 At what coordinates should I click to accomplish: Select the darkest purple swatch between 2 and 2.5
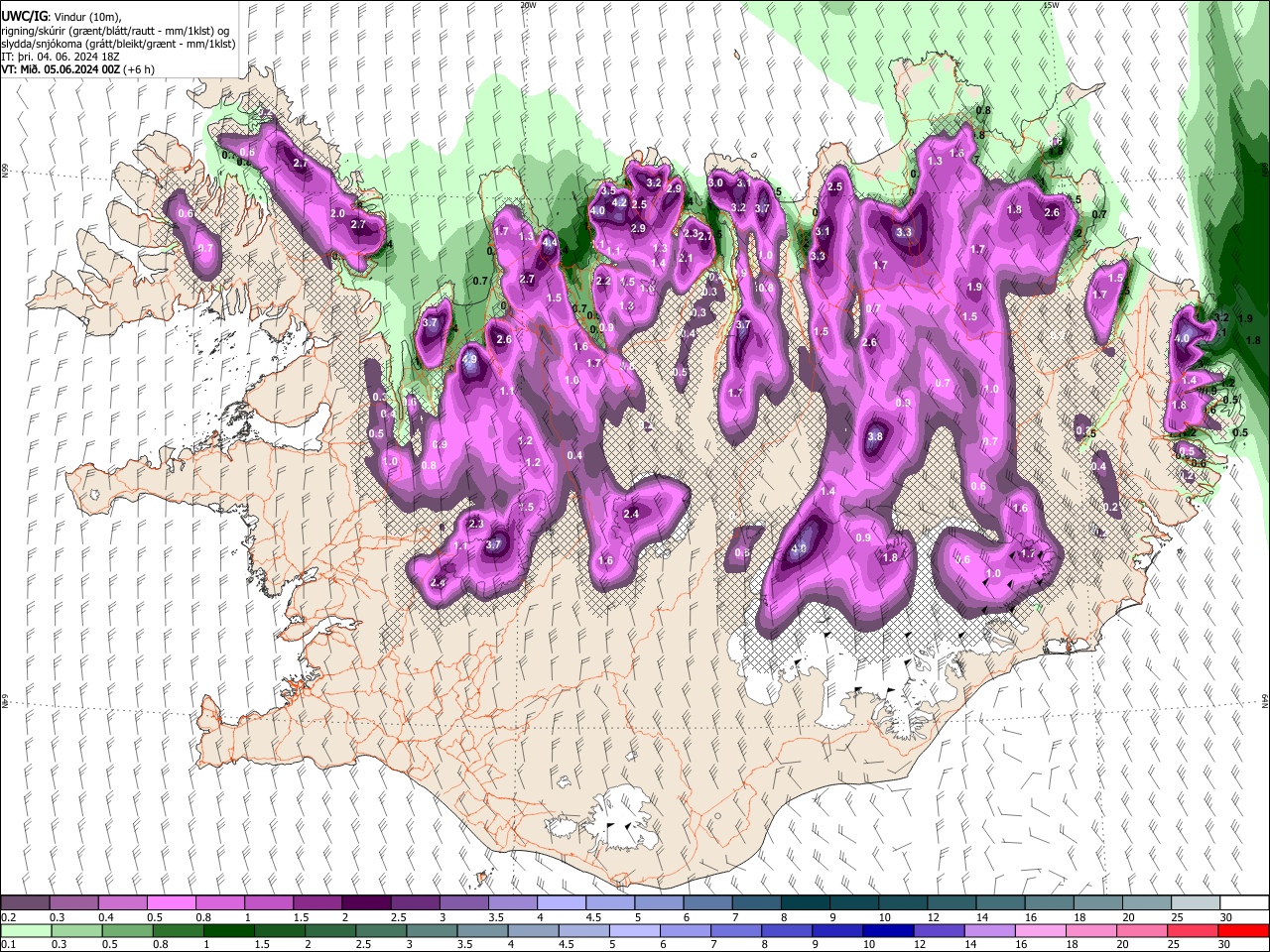(365, 903)
